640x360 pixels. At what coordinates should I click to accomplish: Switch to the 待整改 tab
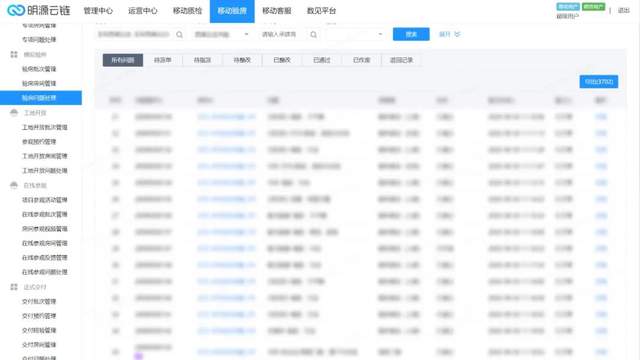242,60
